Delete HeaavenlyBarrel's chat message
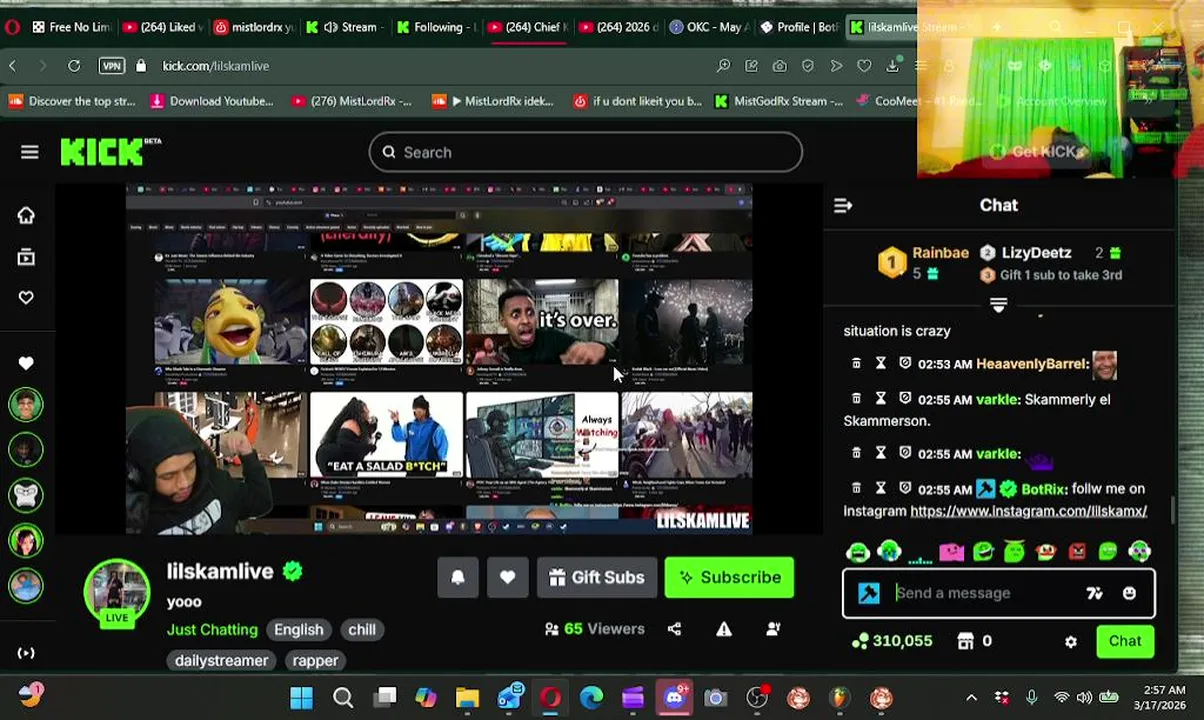1204x720 pixels. (856, 364)
